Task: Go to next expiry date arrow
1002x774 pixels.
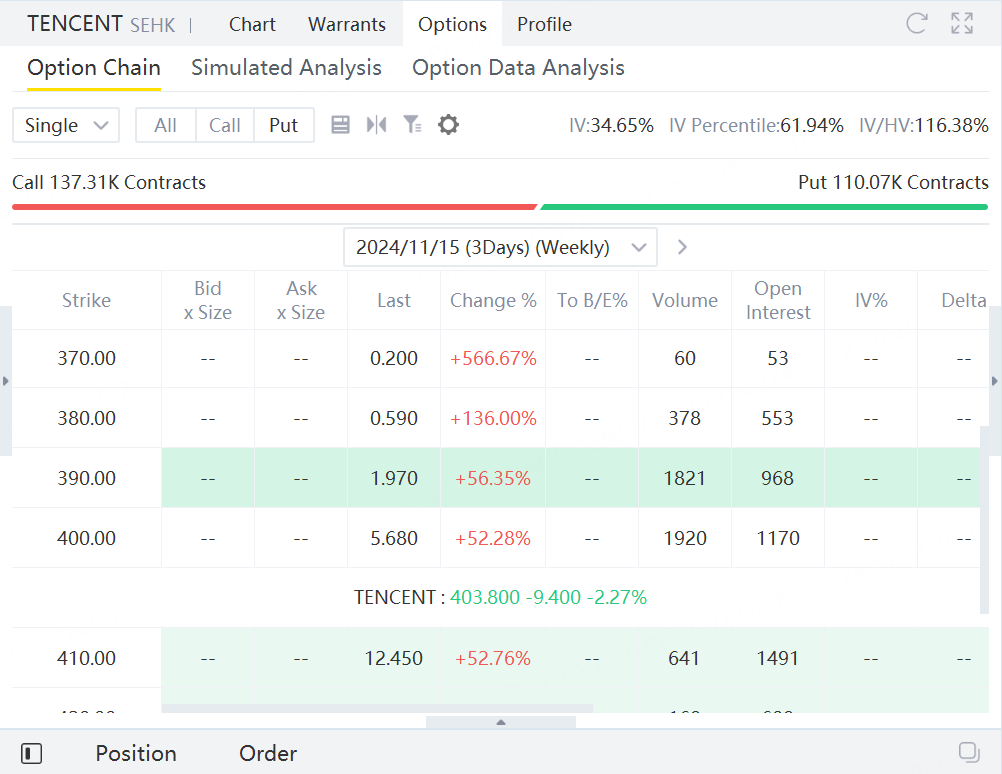Action: (x=682, y=247)
